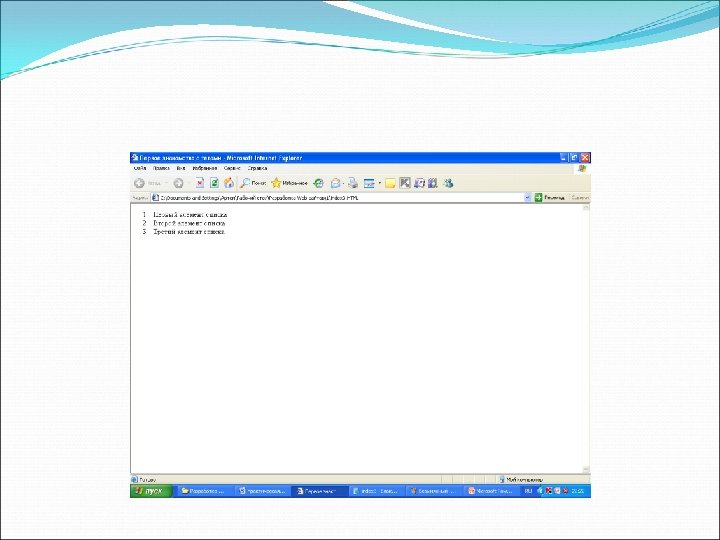Click the History toolbar icon
720x540 pixels.
click(318, 183)
